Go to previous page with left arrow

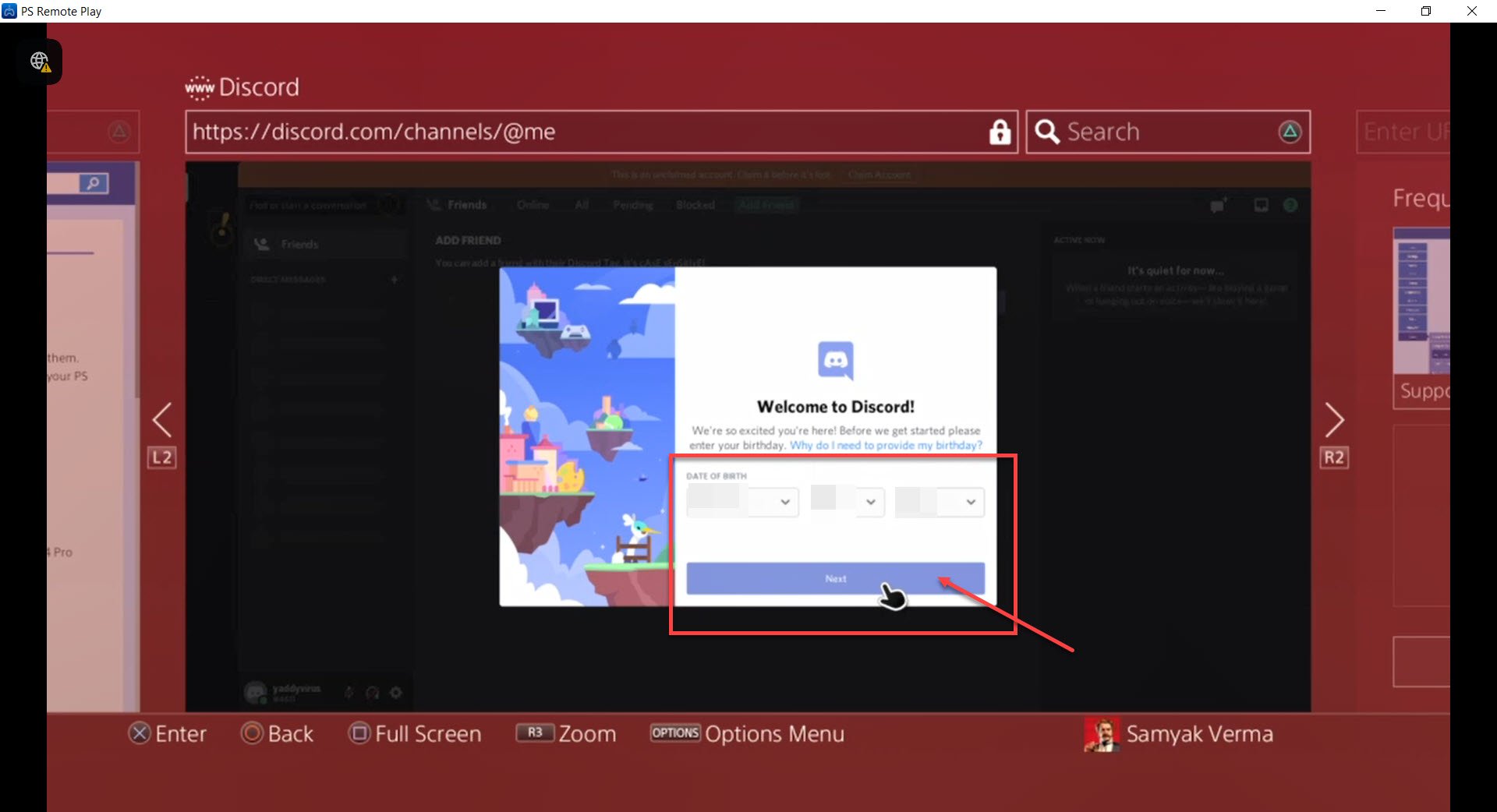(x=161, y=420)
